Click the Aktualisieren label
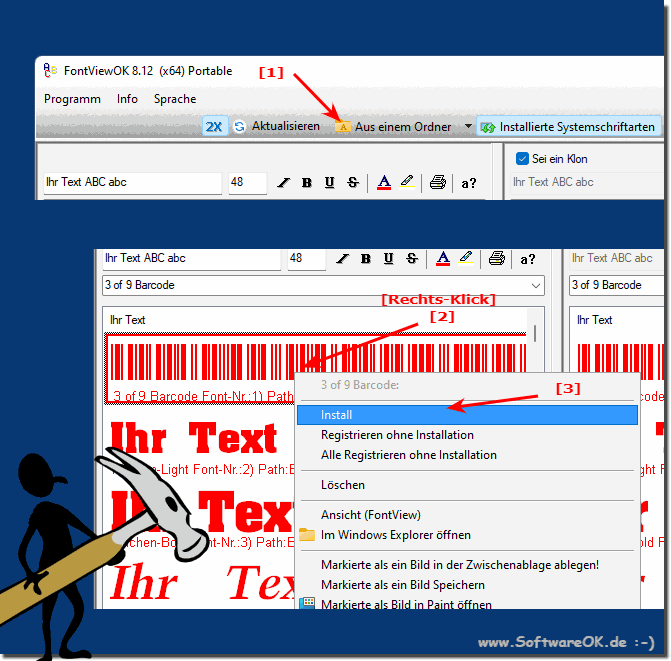Image resolution: width=671 pixels, height=661 pixels. [286, 126]
